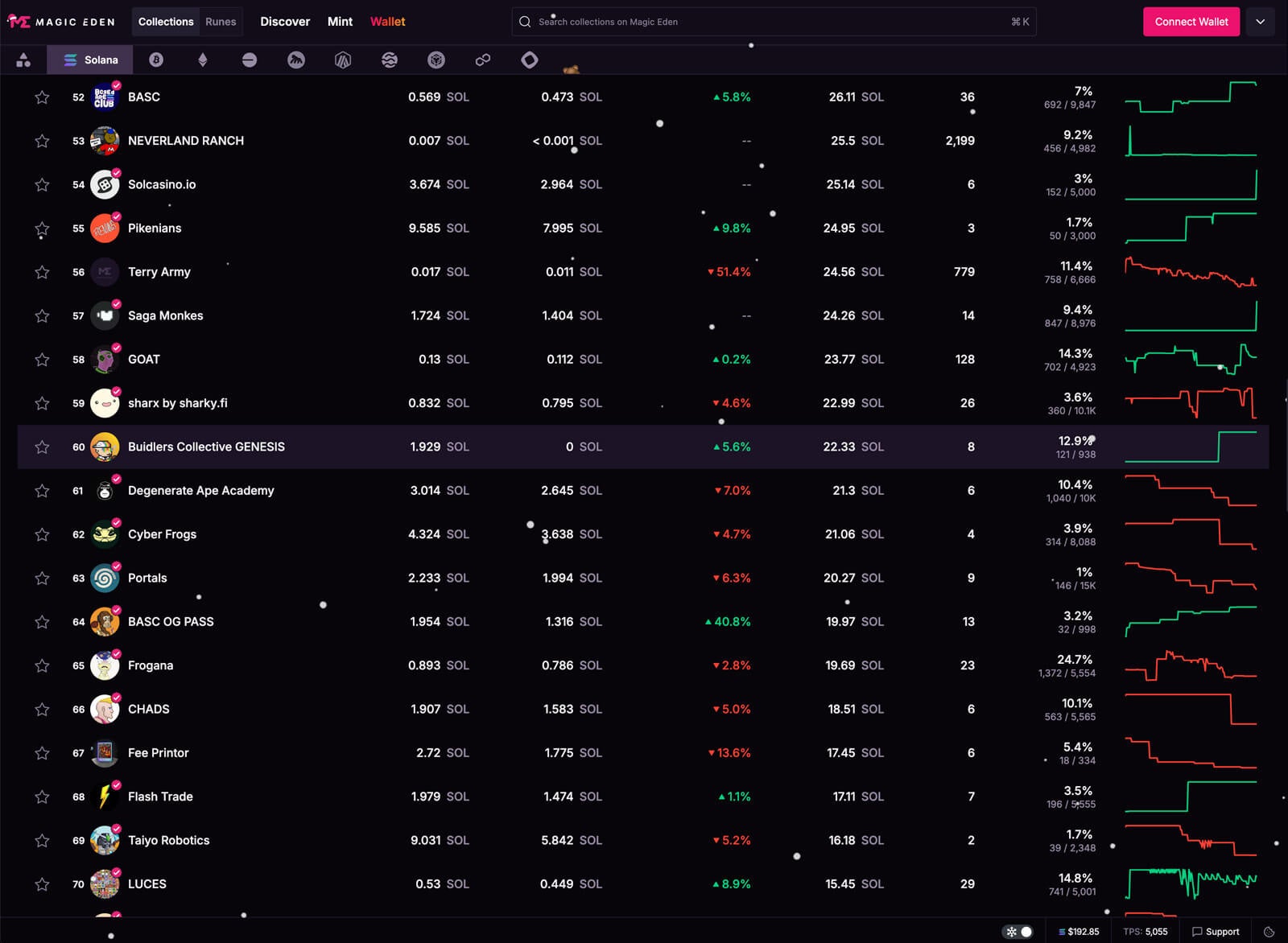This screenshot has height=943, width=1288.
Task: Open cookie preferences icon
Action: click(x=1269, y=931)
